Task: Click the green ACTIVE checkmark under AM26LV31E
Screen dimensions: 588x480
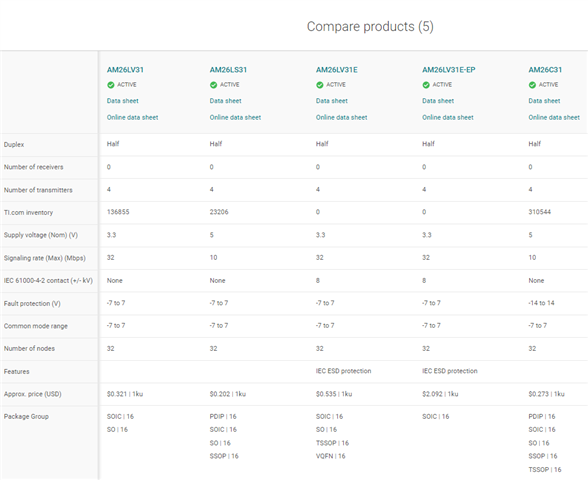Action: pyautogui.click(x=320, y=85)
